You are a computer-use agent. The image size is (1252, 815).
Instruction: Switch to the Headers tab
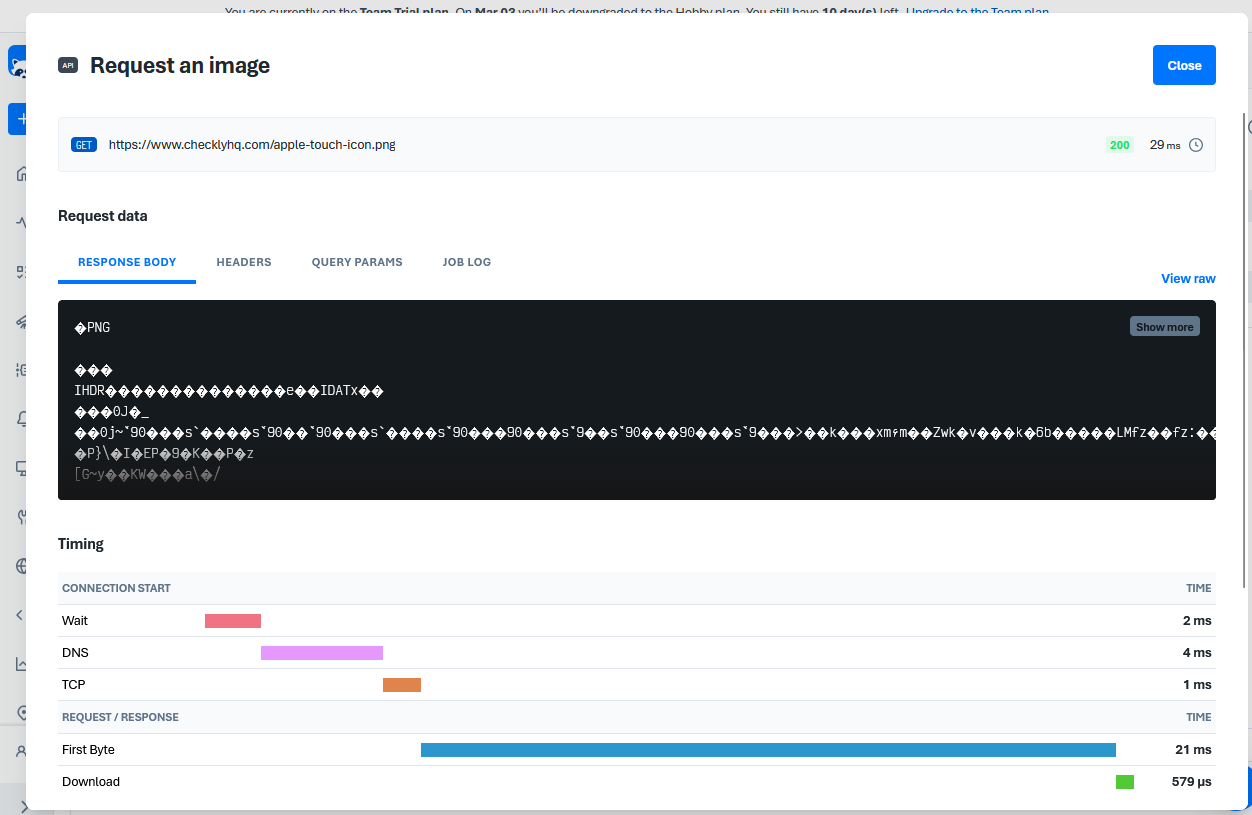click(244, 262)
